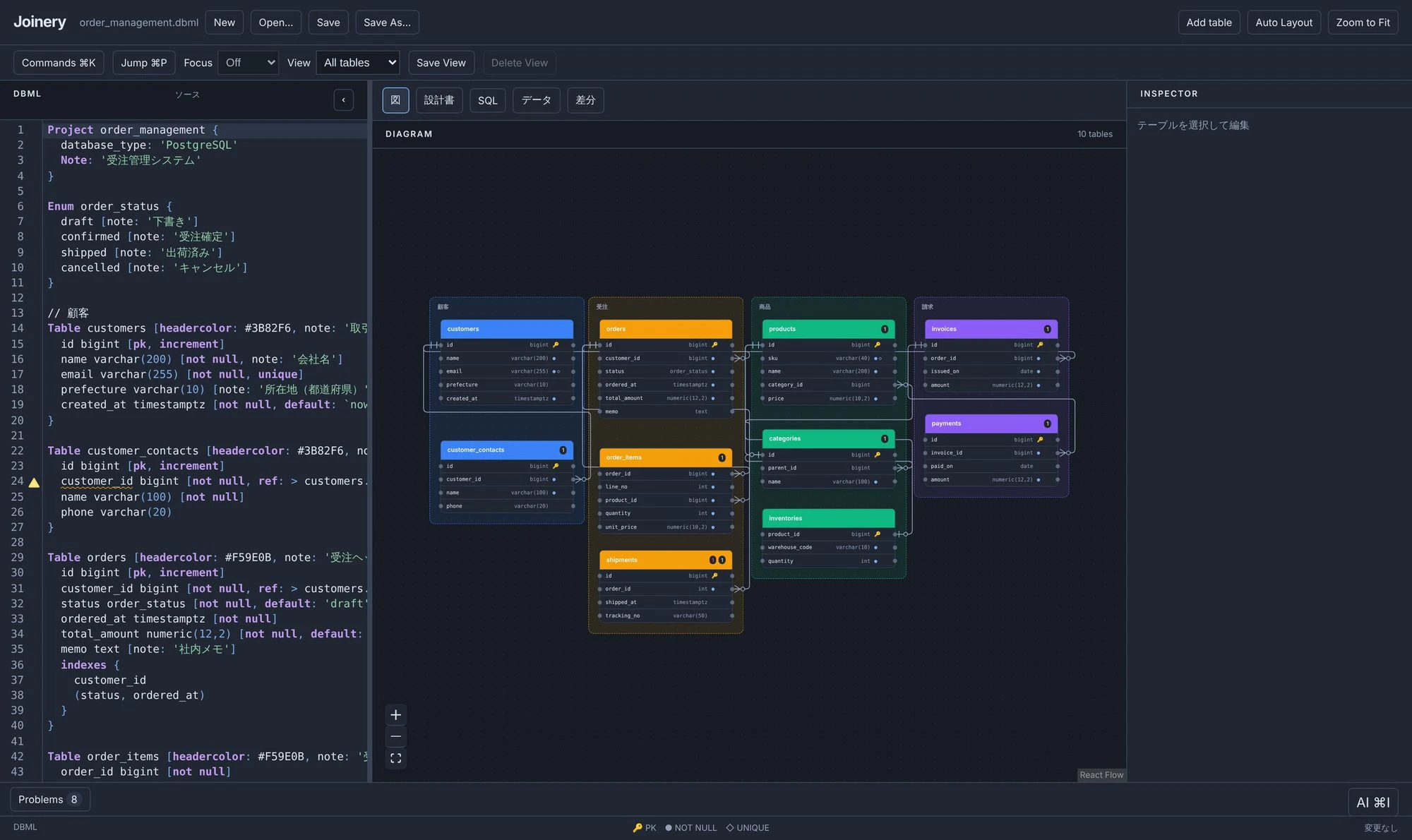Click the fit view icon on canvas
The height and width of the screenshot is (840, 1412).
tap(395, 758)
